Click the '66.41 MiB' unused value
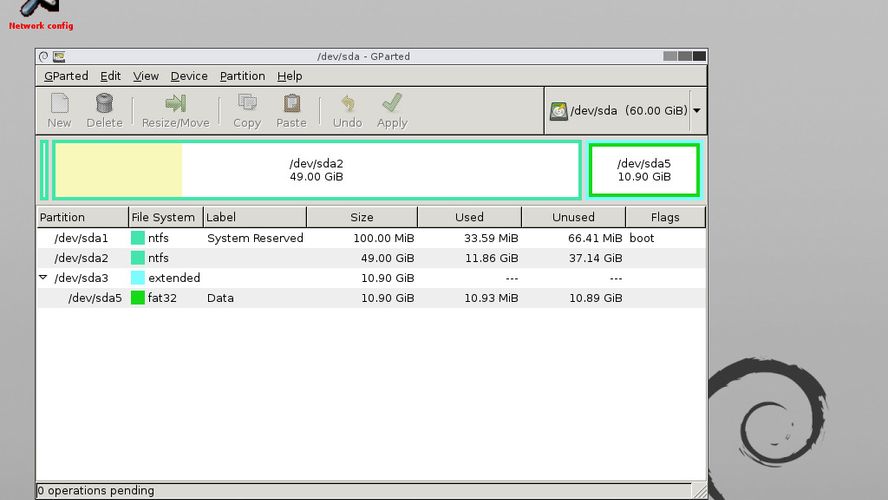This screenshot has height=500, width=888. coord(595,238)
